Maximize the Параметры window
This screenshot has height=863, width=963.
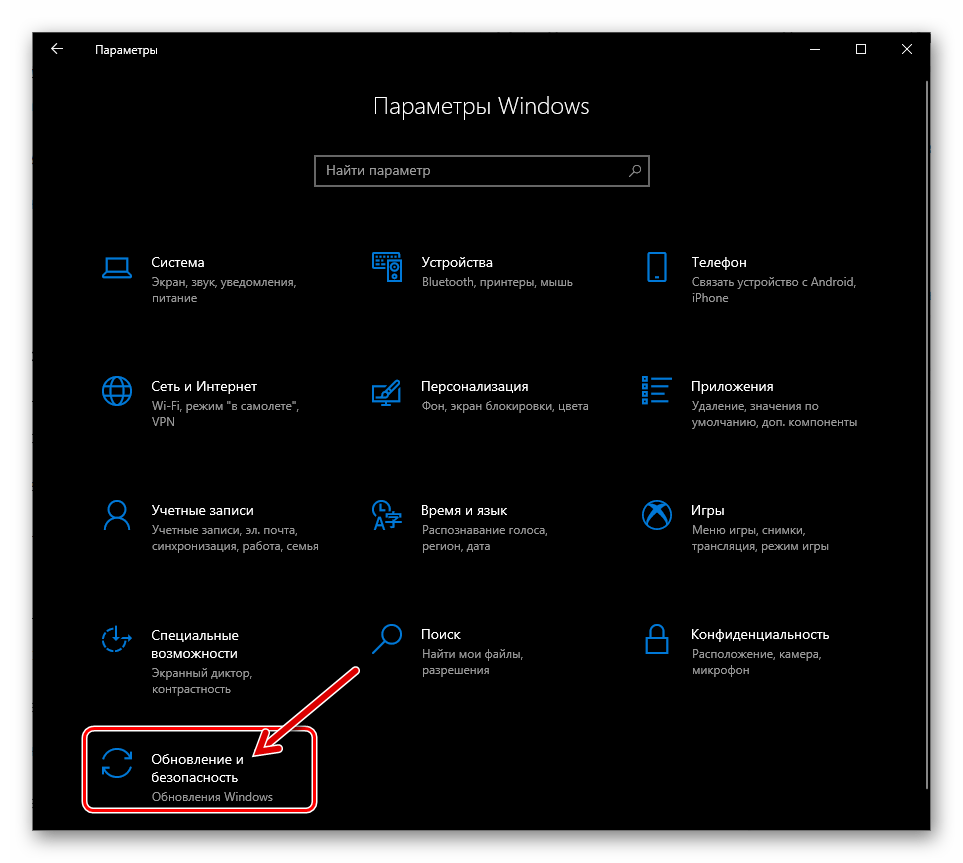tap(861, 49)
